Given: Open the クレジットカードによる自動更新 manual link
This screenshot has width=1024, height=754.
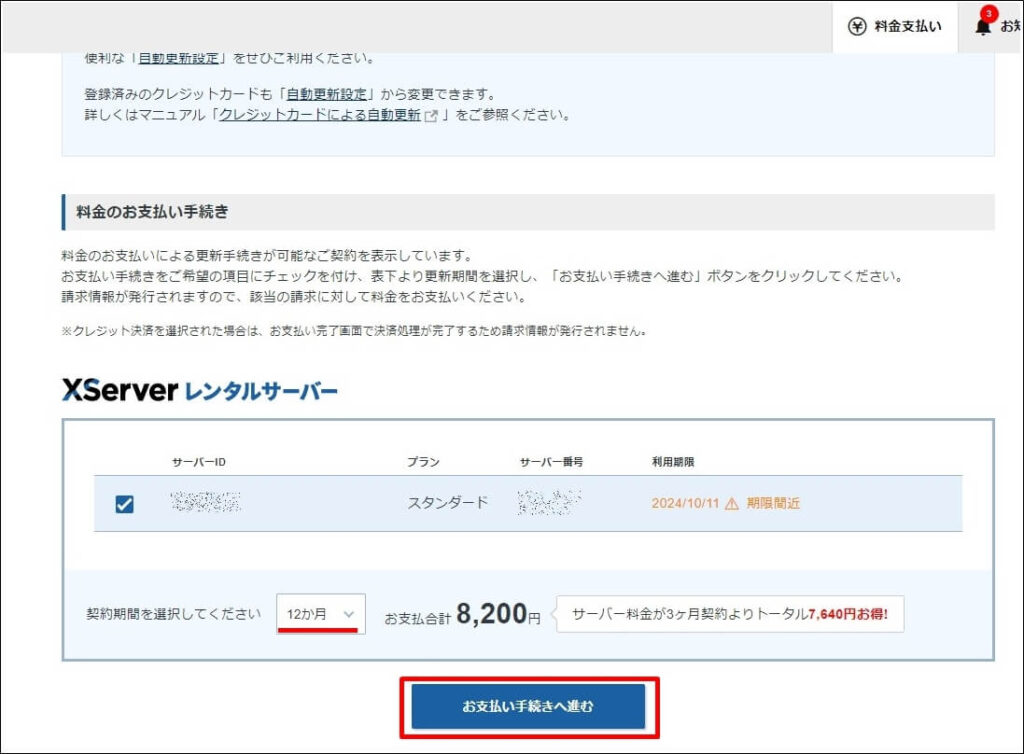Looking at the screenshot, I should [319, 115].
